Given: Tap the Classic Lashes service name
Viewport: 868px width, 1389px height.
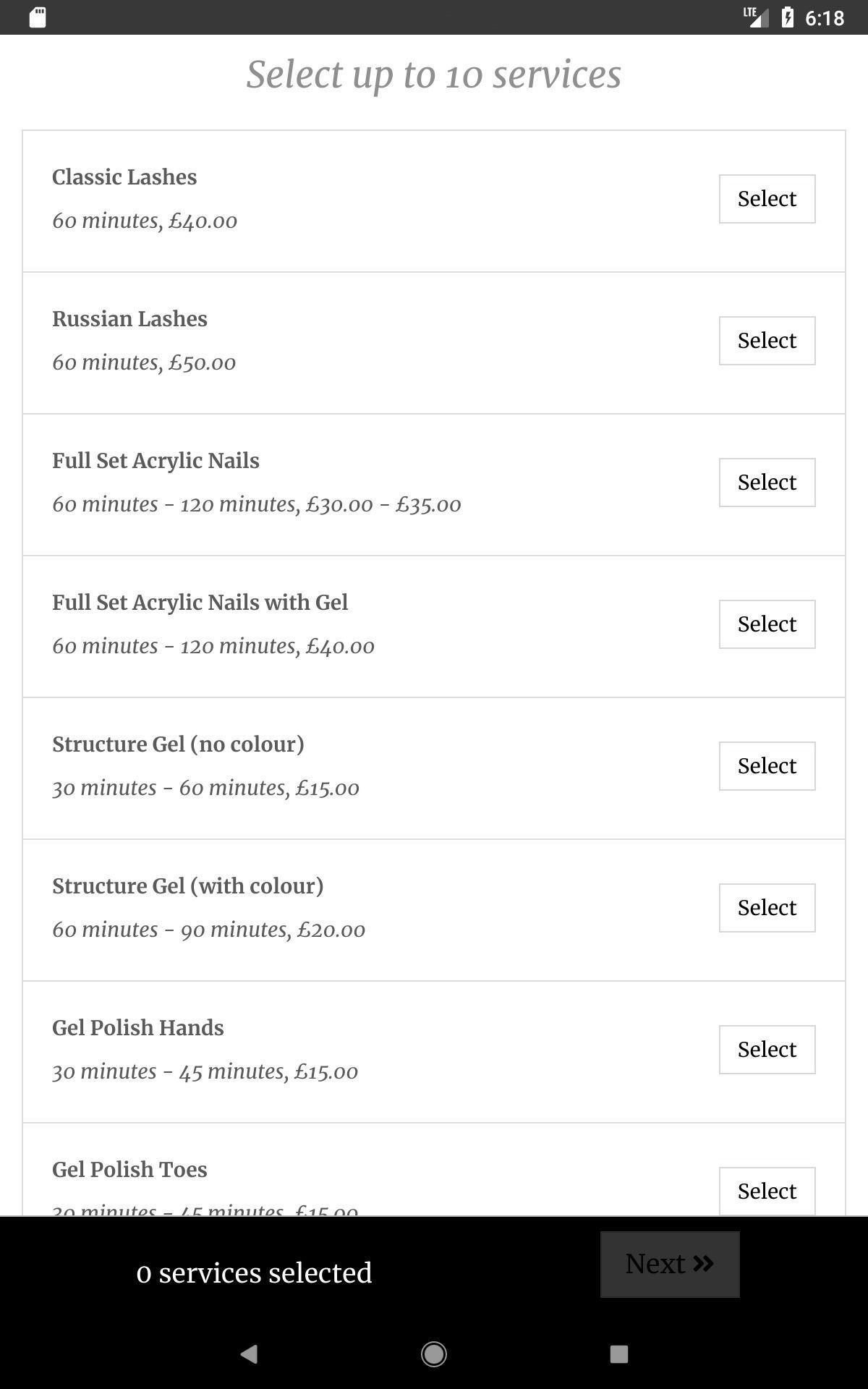Looking at the screenshot, I should point(124,177).
